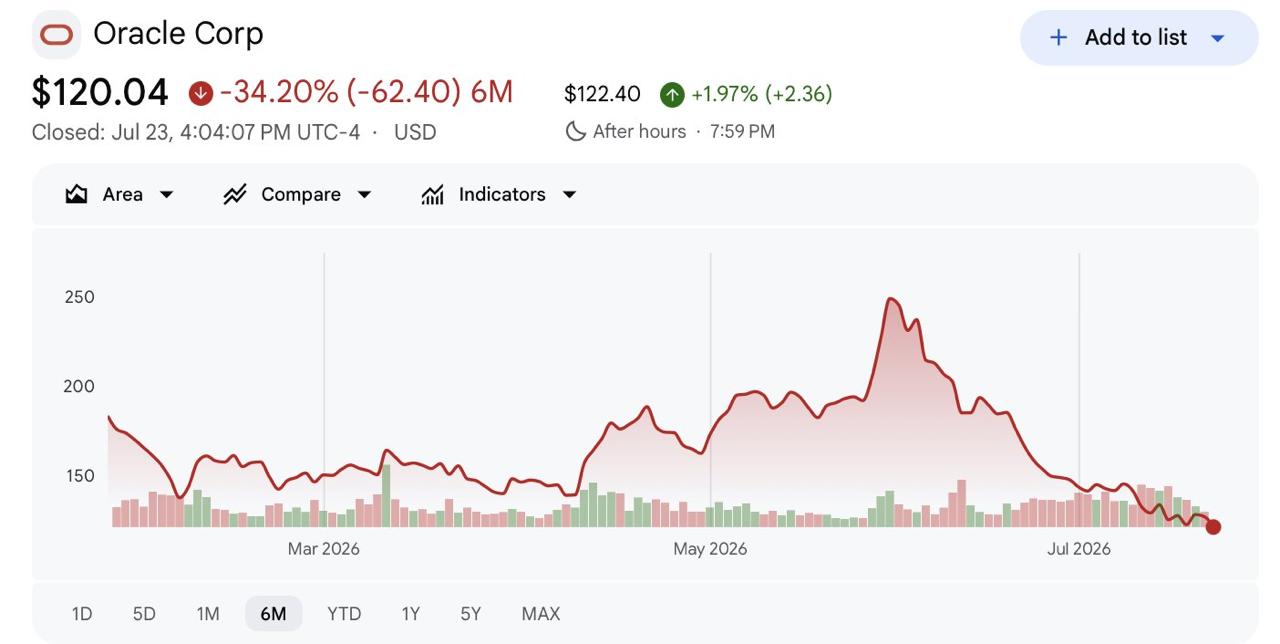Select the 1D time range
1280x644 pixels.
coord(82,613)
